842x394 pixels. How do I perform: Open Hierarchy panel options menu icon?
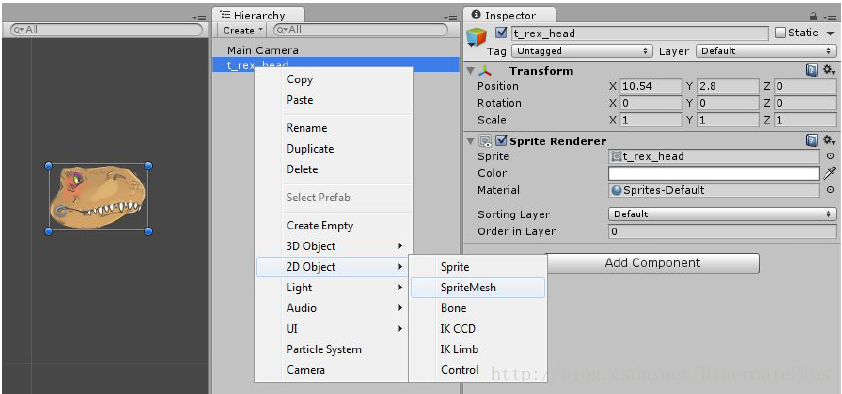click(451, 17)
